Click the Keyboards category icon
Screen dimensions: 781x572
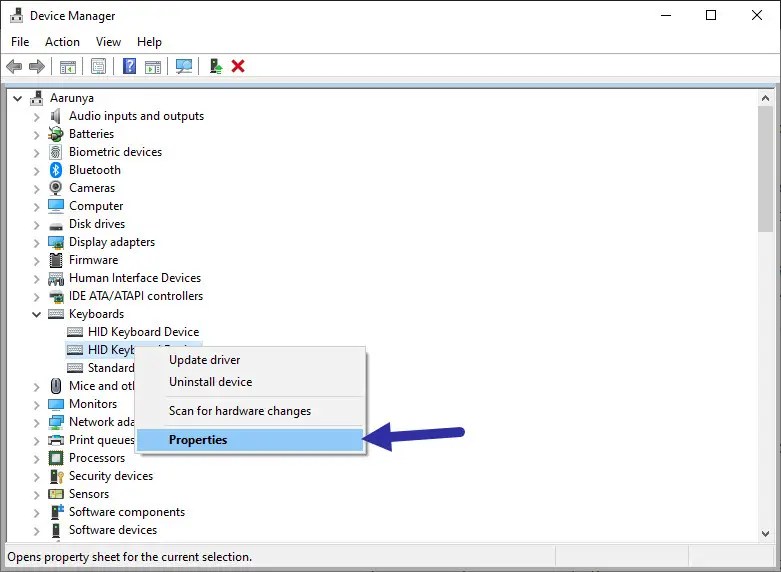pyautogui.click(x=56, y=314)
